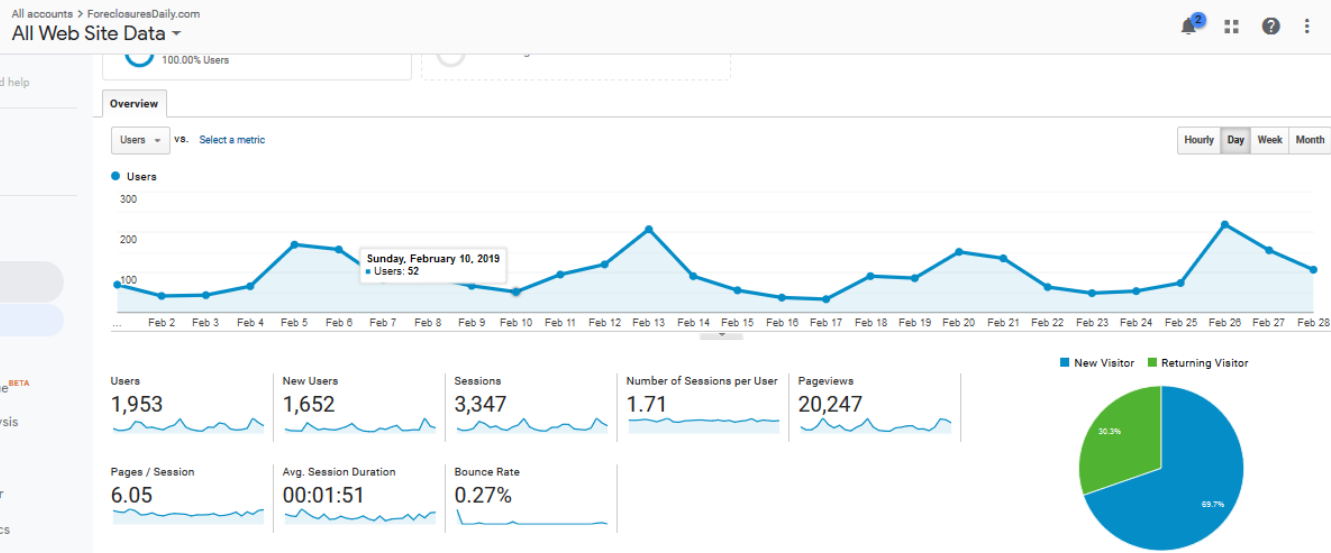Screen dimensions: 1331x553
Task: Select the Overview tab
Action: pos(134,104)
